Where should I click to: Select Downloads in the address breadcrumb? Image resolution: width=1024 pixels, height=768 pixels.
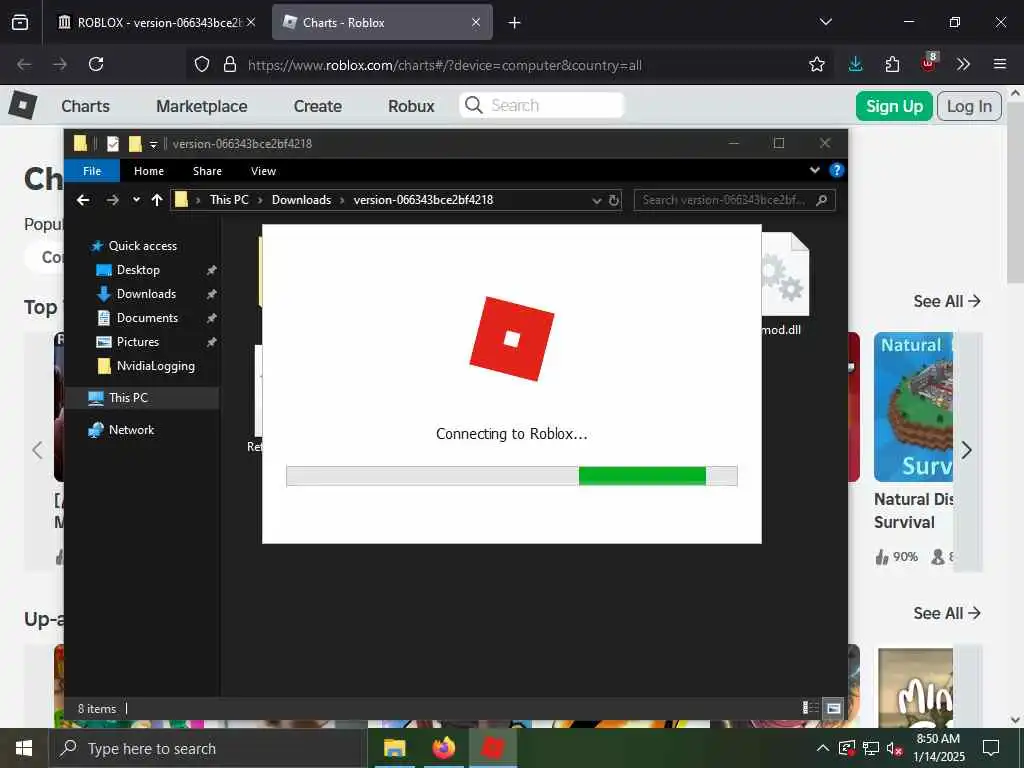coord(301,200)
